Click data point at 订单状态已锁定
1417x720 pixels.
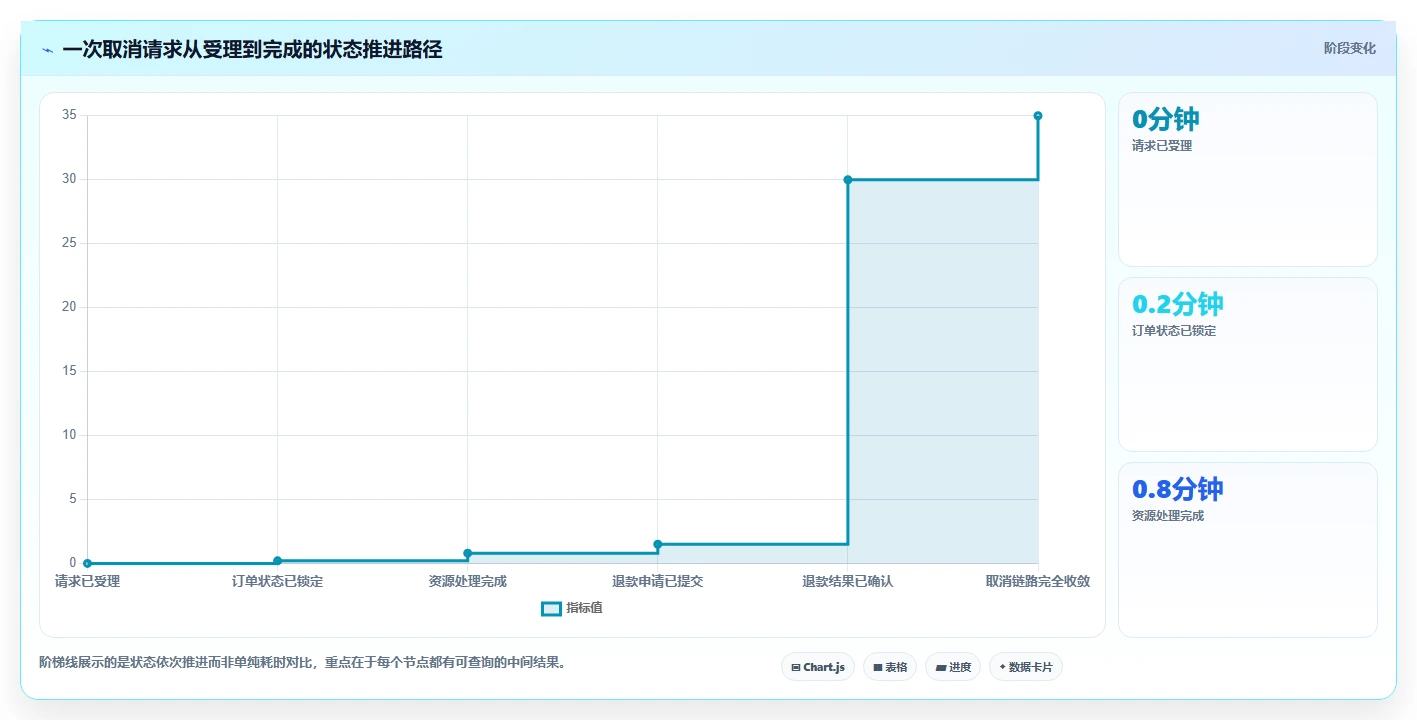278,561
